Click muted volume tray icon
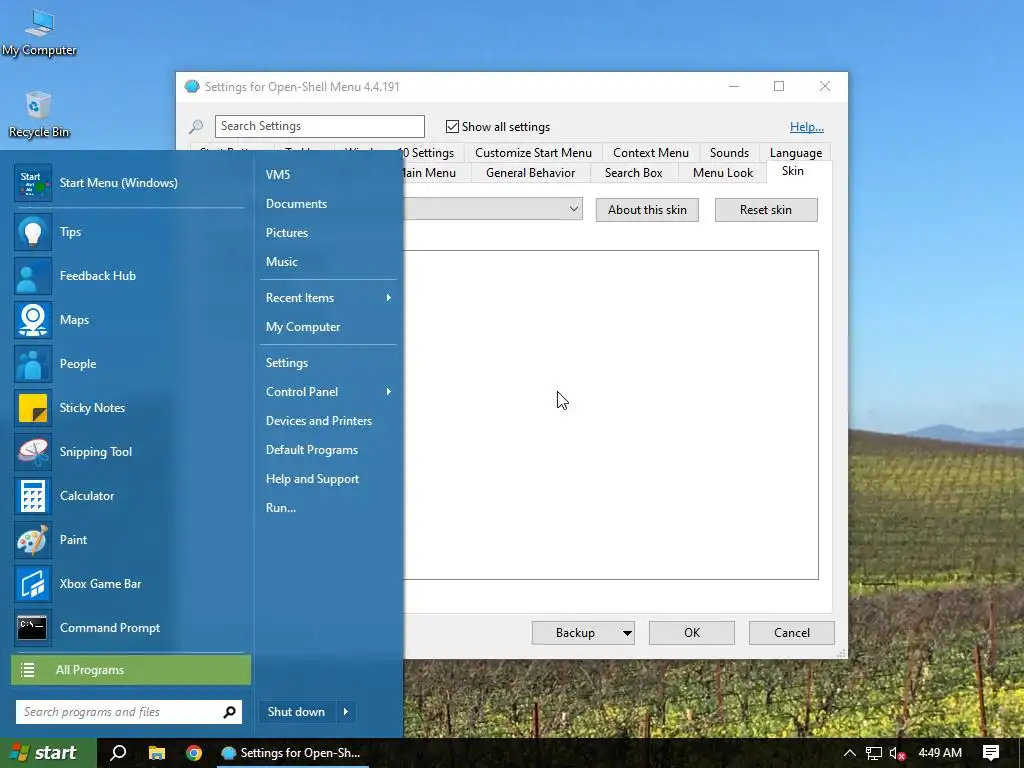This screenshot has height=768, width=1024. tap(897, 754)
